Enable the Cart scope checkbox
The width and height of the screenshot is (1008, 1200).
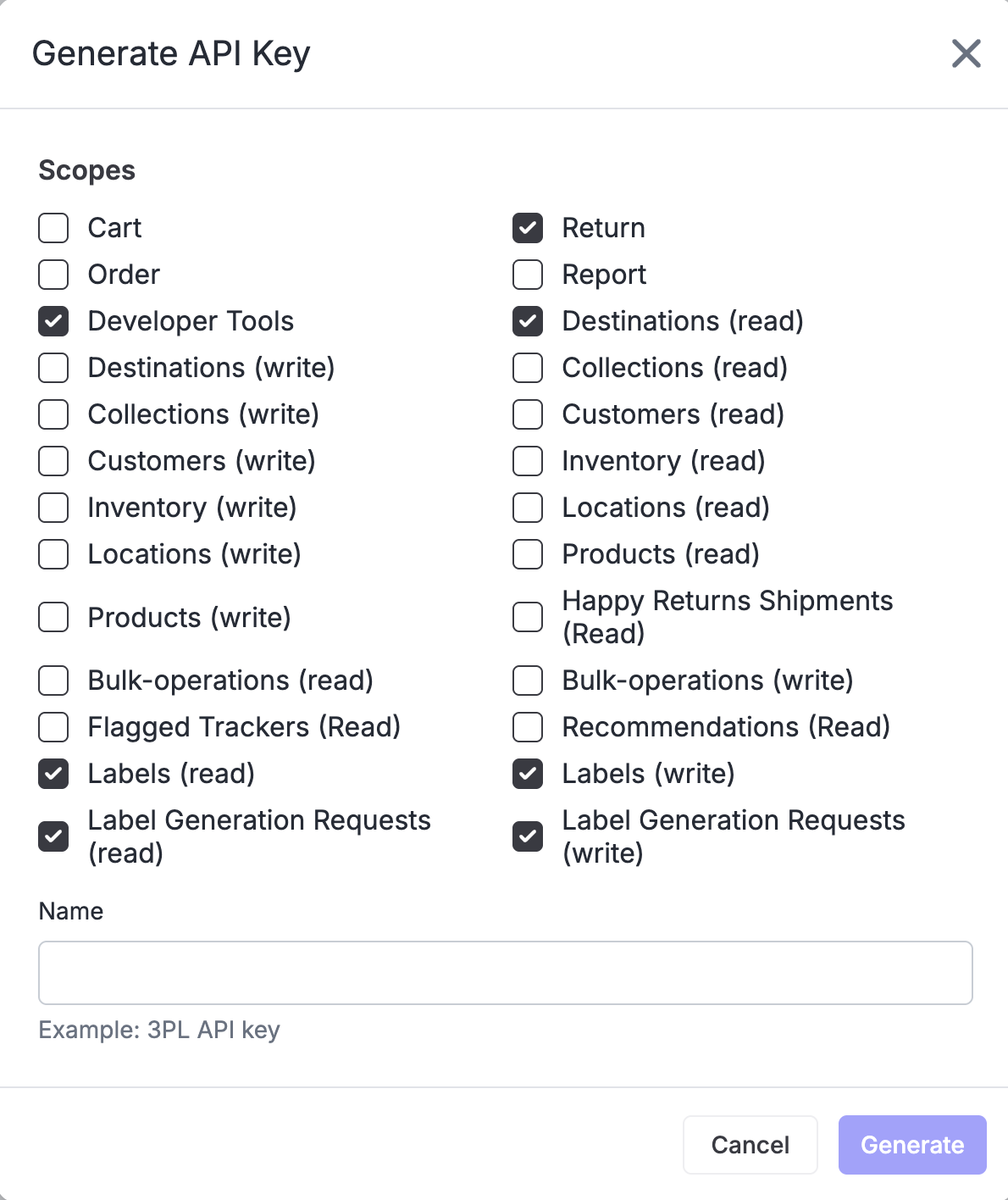[x=53, y=228]
